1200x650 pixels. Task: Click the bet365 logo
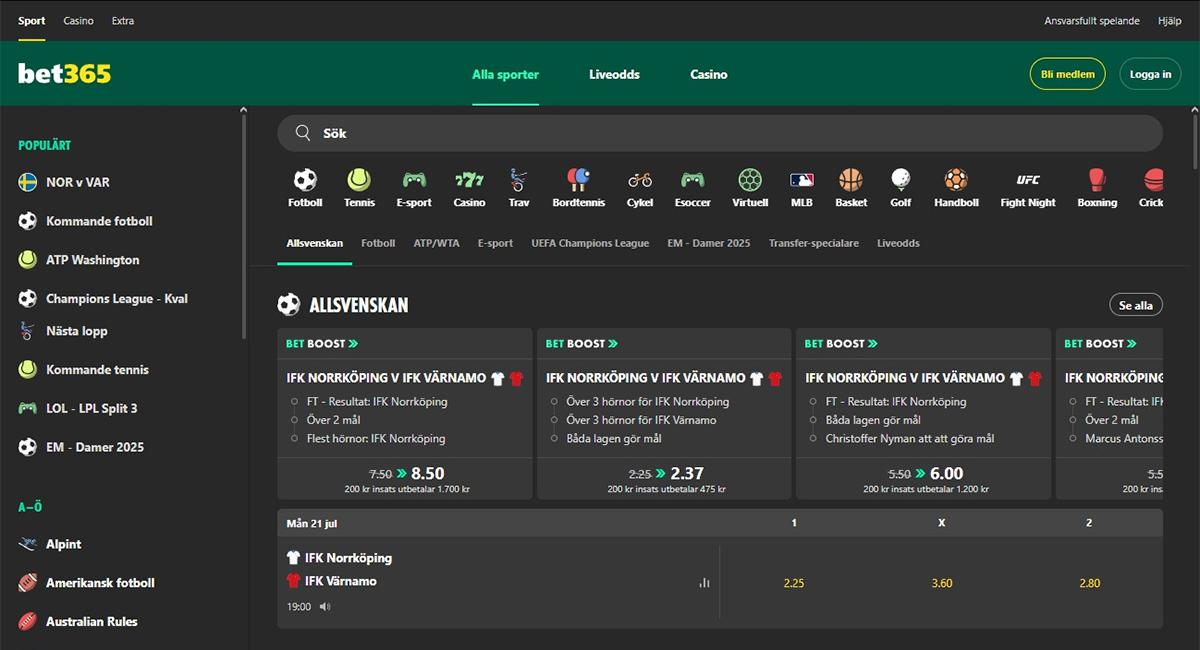click(64, 74)
